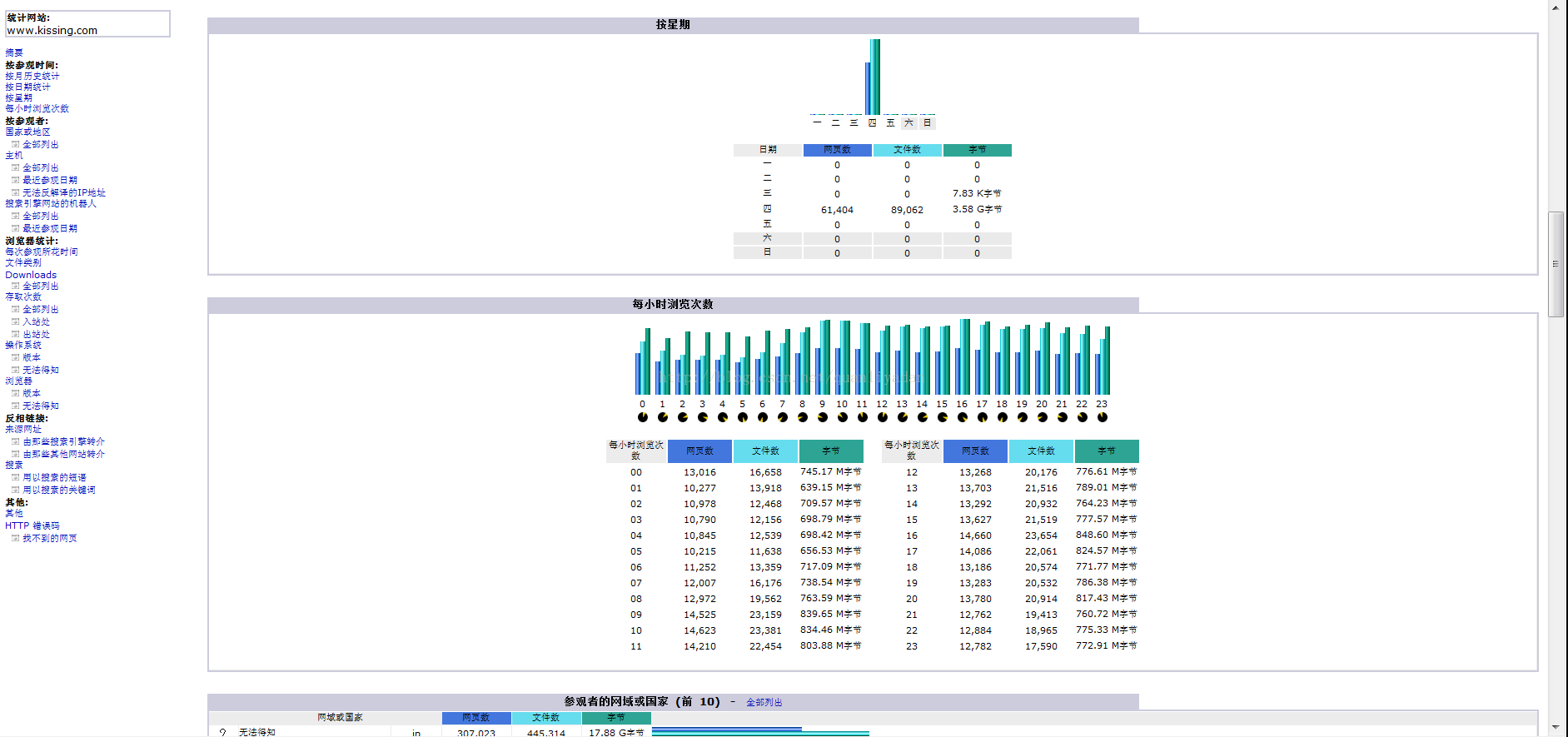Click the icon beside 全部列出 under 主机
Screen dimensions: 1568x737
(x=15, y=167)
